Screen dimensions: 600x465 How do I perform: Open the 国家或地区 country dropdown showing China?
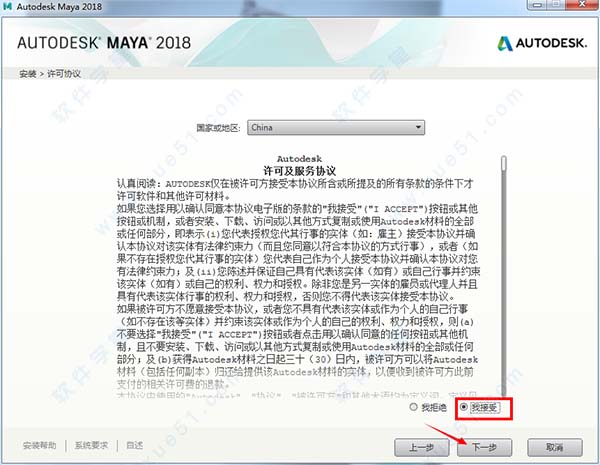(336, 127)
